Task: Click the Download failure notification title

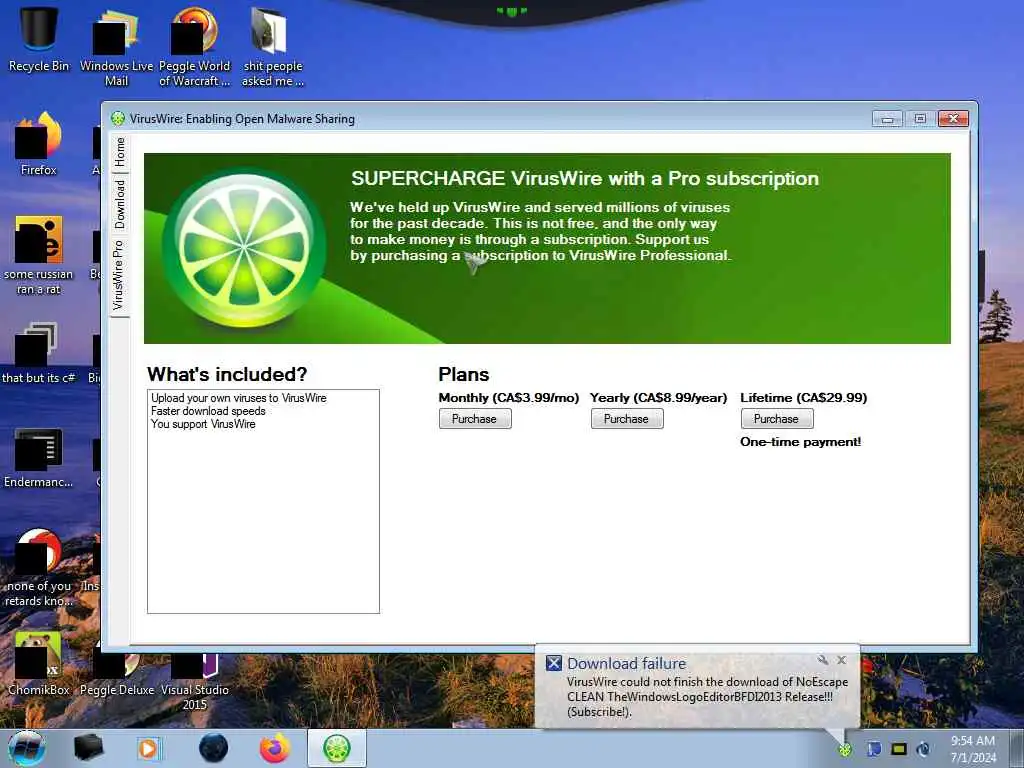Action: point(626,663)
